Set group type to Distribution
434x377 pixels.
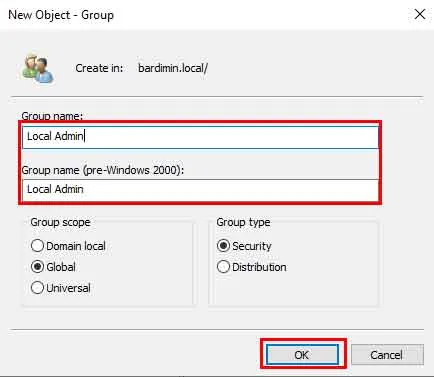252,267
